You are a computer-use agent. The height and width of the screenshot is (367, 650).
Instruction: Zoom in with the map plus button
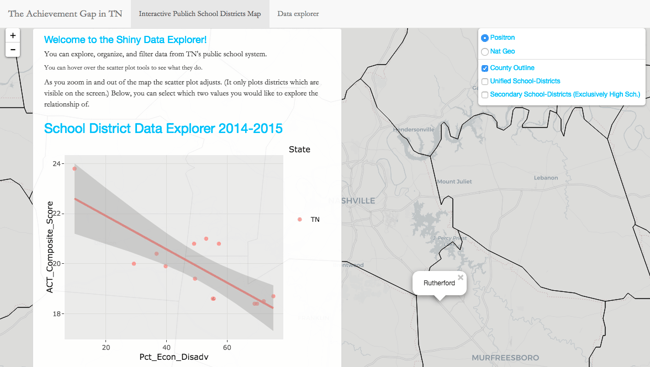13,36
